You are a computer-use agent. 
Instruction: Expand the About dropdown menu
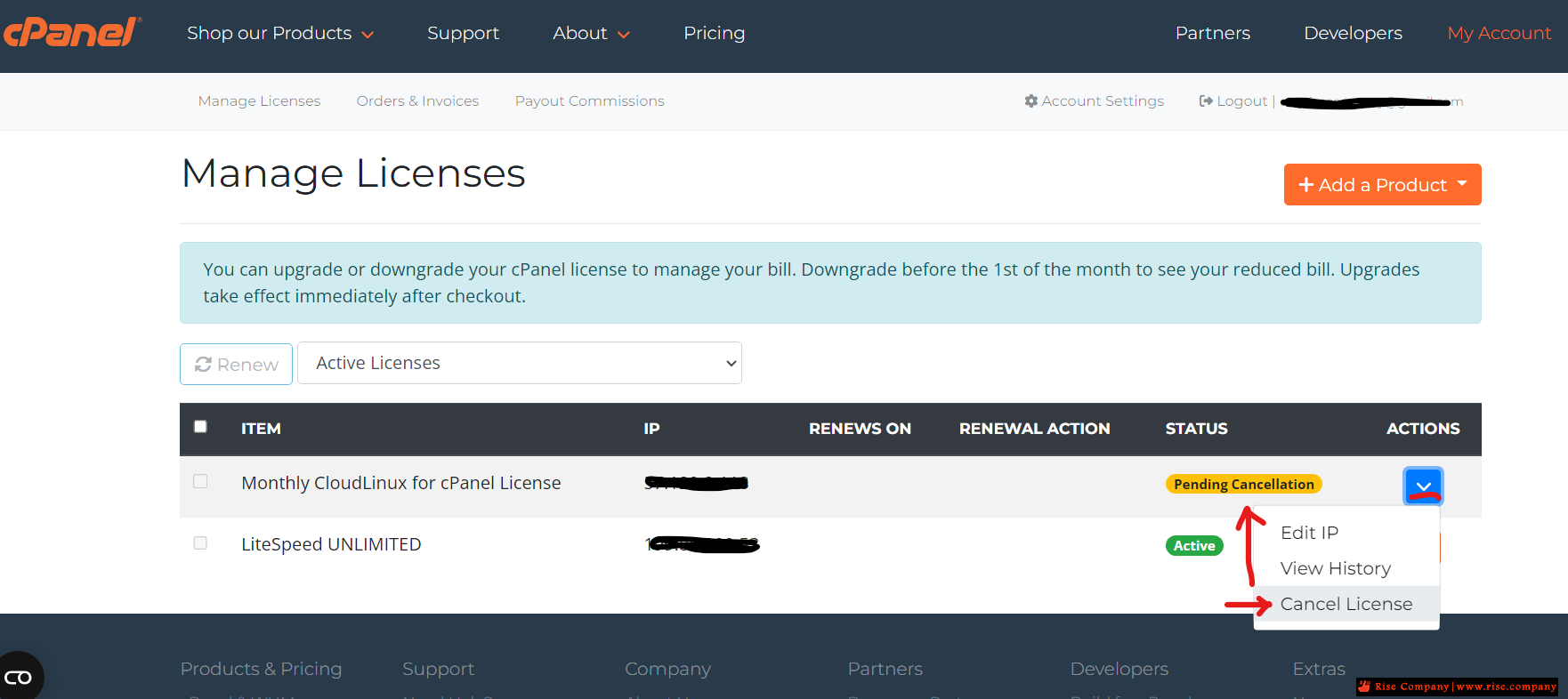(592, 33)
